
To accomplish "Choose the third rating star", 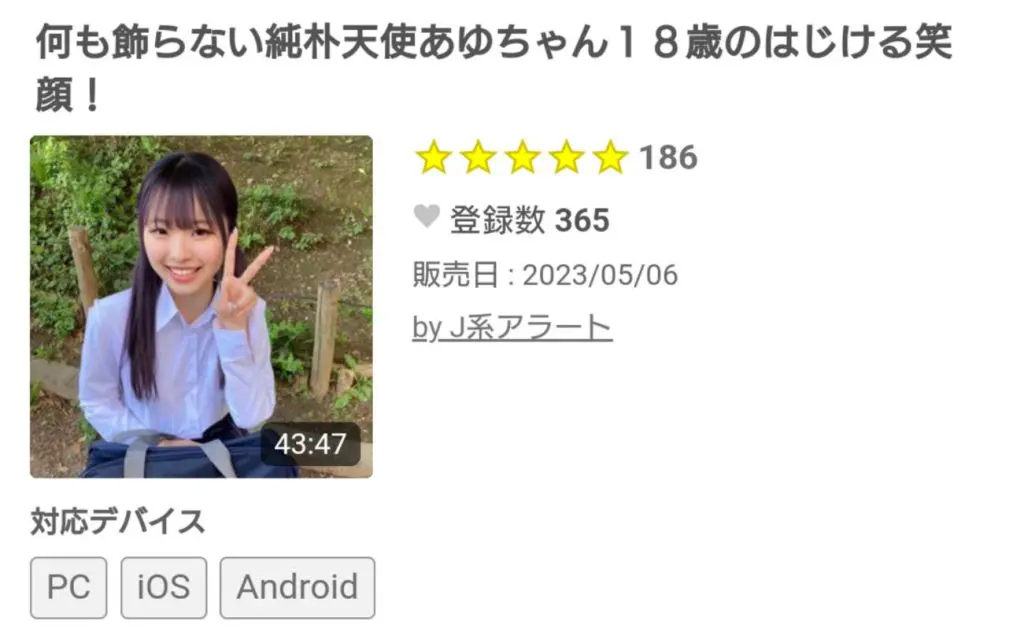I will click(x=522, y=157).
